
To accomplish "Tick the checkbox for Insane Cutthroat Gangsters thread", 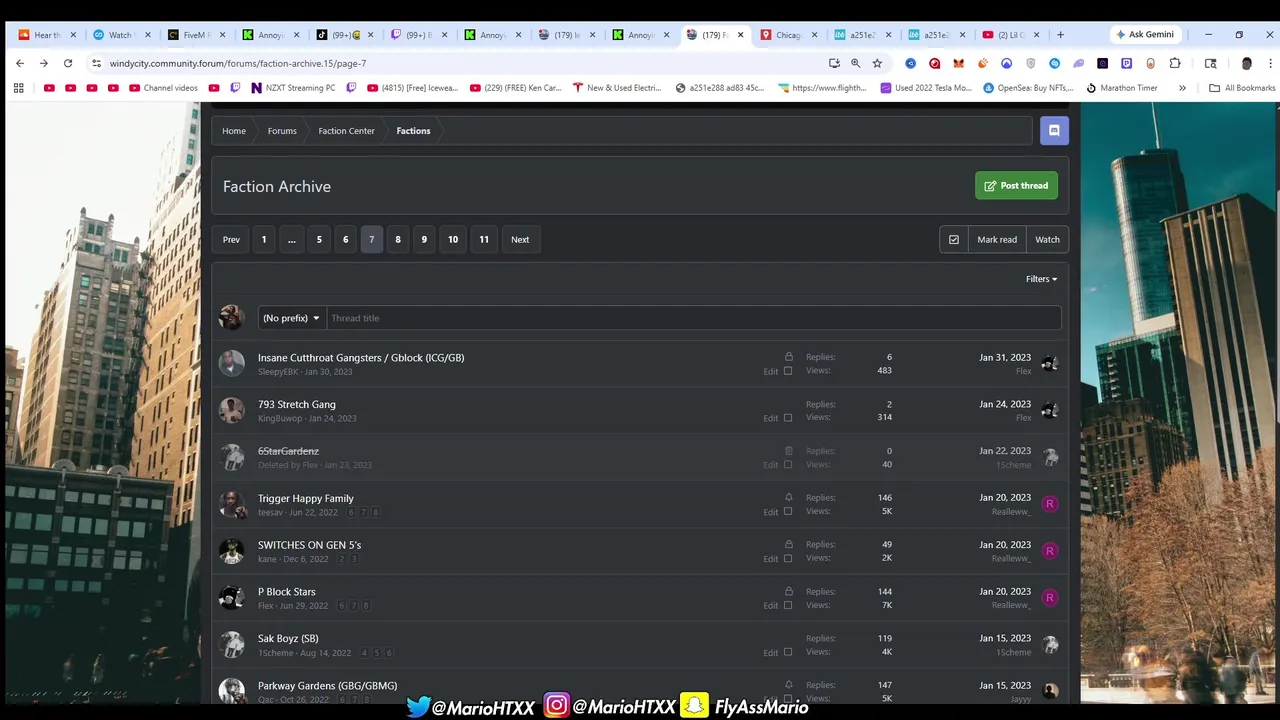I will pos(788,371).
